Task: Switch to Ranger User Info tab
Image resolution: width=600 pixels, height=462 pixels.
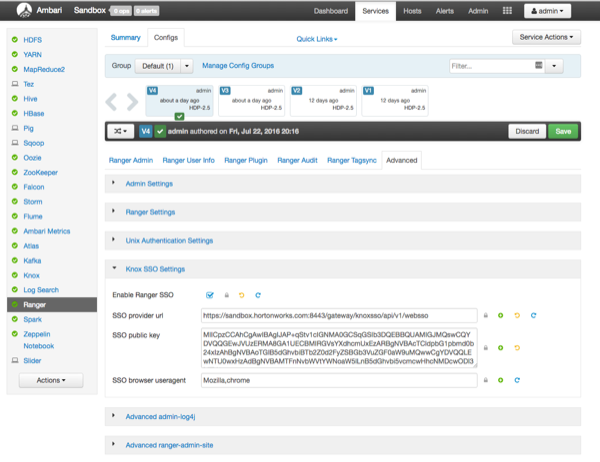Action: (188, 160)
